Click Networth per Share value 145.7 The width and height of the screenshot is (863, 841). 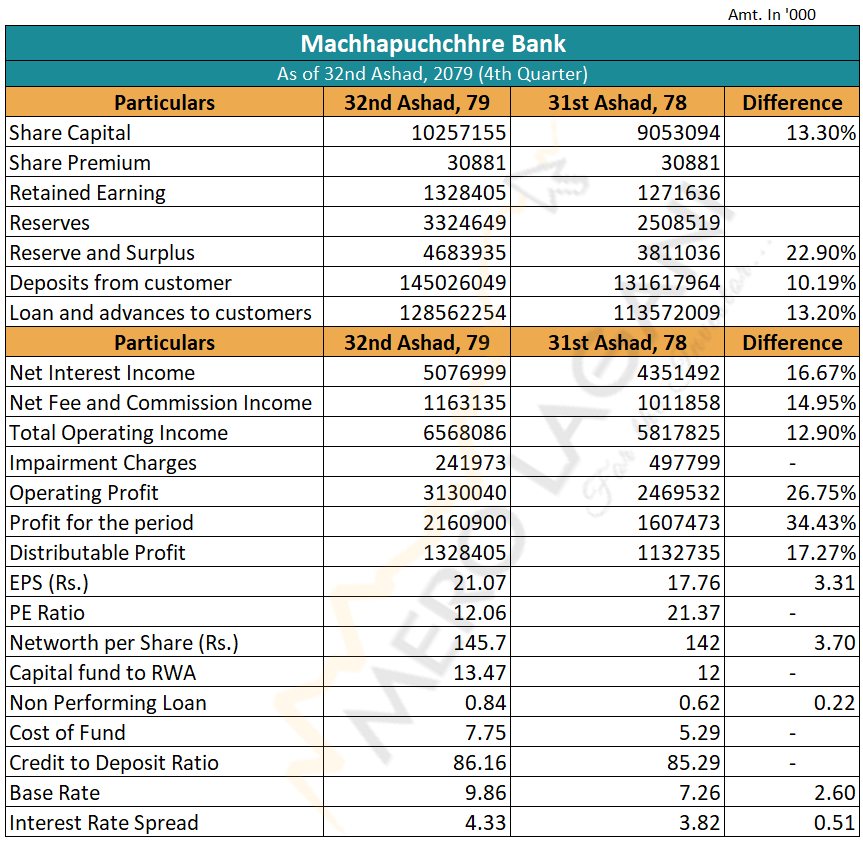click(479, 643)
